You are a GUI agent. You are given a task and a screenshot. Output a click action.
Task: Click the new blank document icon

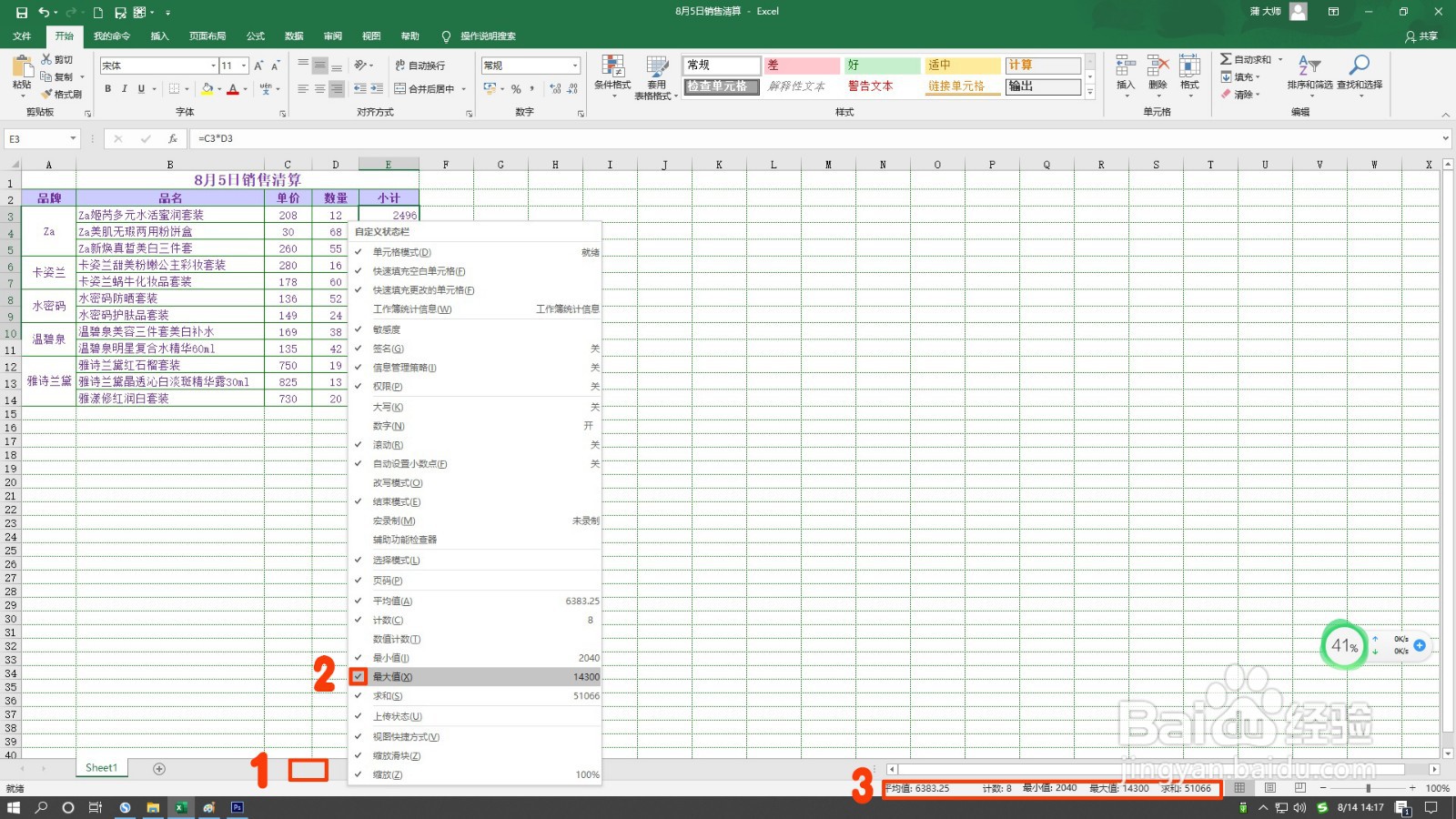(x=97, y=12)
